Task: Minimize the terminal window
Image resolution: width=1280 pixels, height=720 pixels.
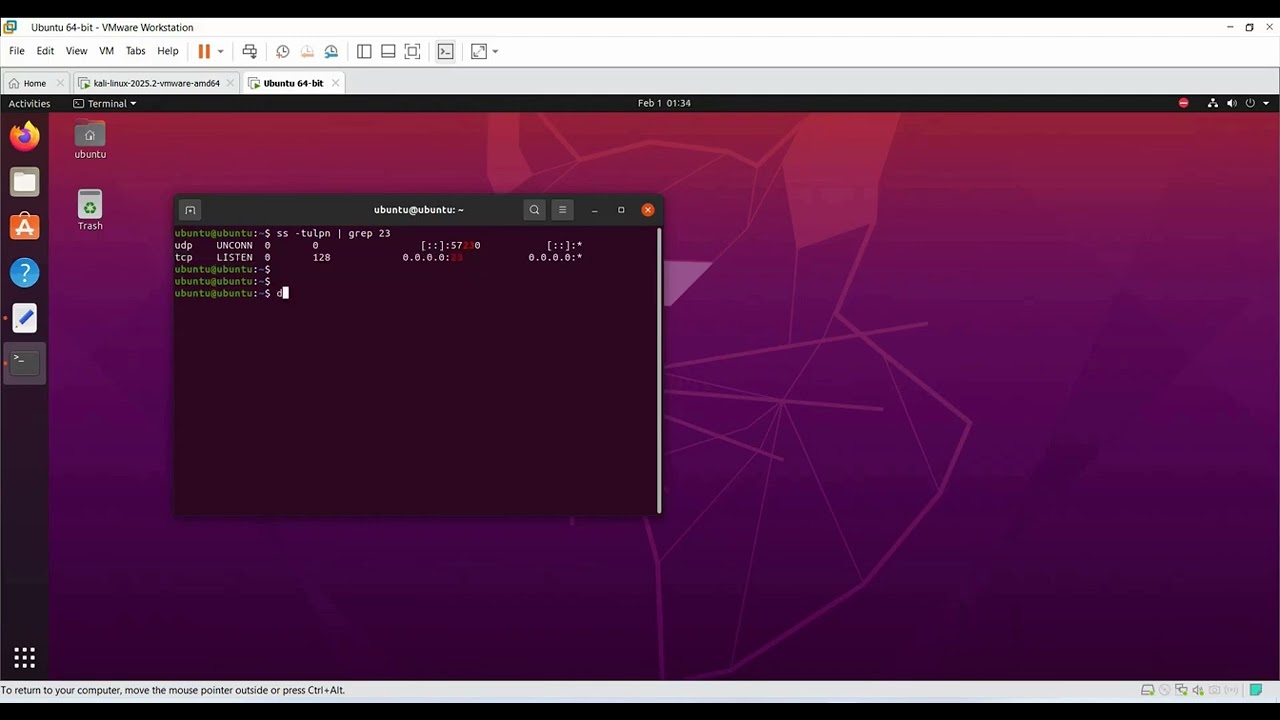Action: [x=594, y=210]
